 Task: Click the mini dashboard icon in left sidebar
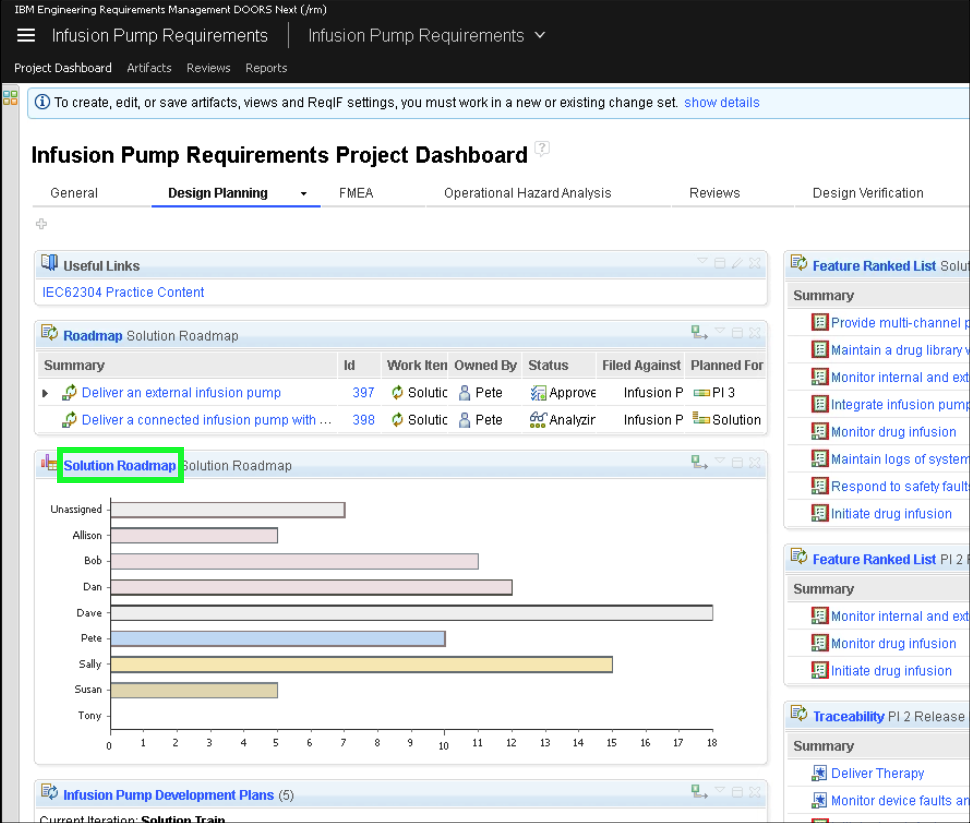10,98
